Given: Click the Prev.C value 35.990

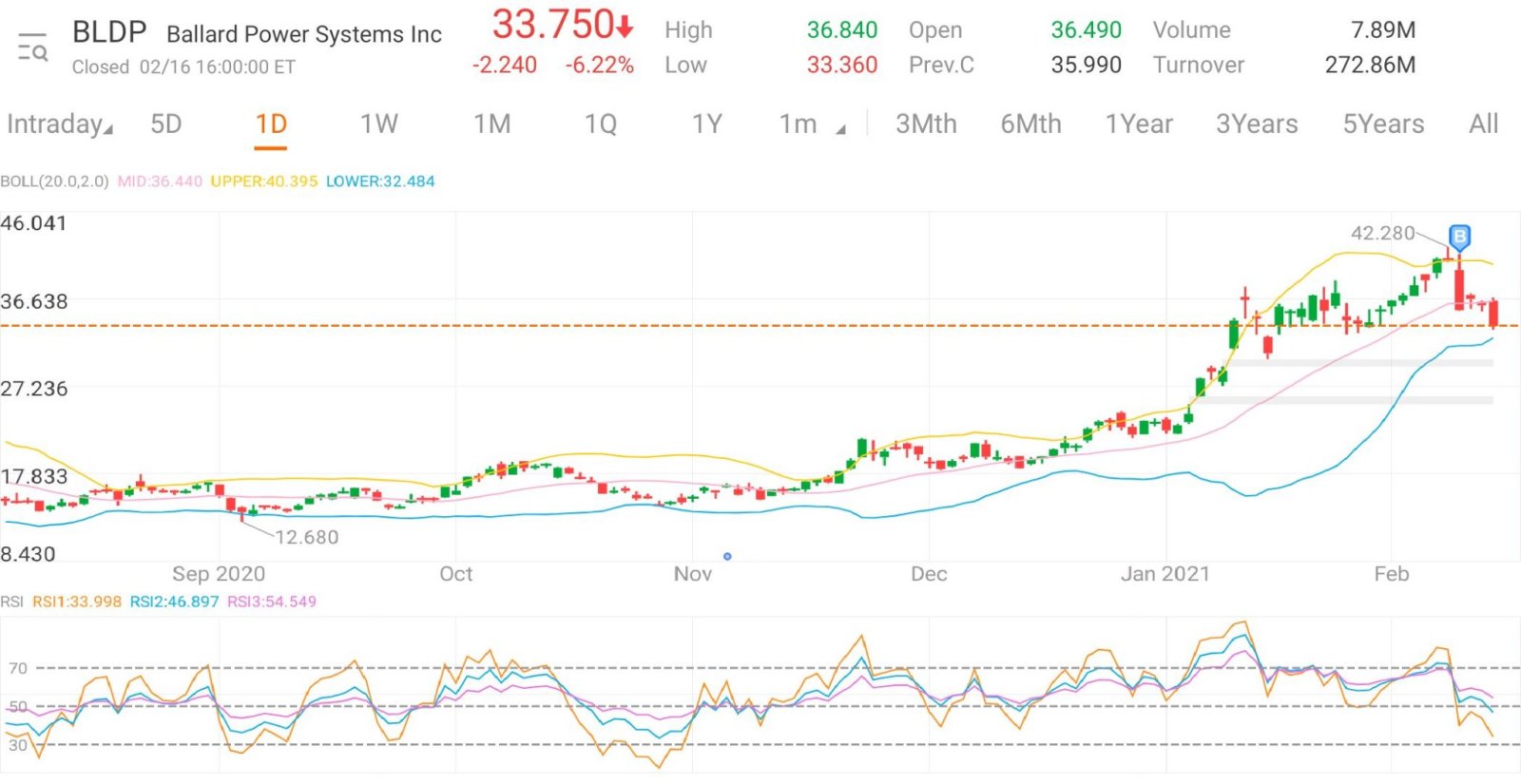Looking at the screenshot, I should (1087, 66).
